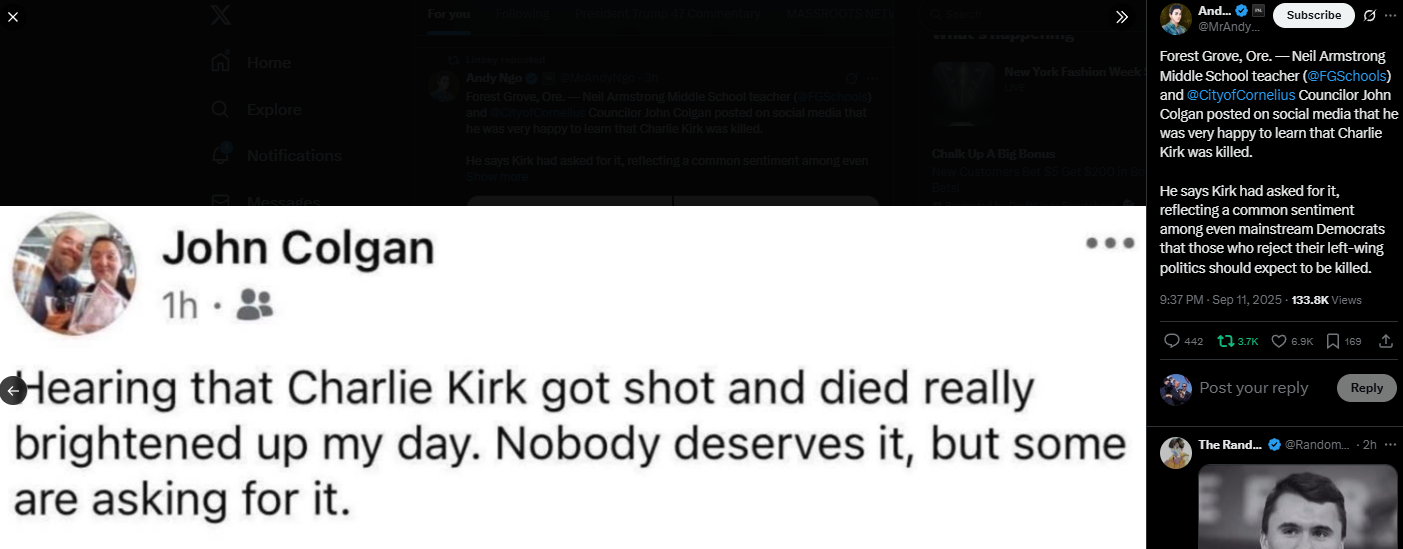
Task: Go to previous image with left arrow
Action: [x=12, y=390]
